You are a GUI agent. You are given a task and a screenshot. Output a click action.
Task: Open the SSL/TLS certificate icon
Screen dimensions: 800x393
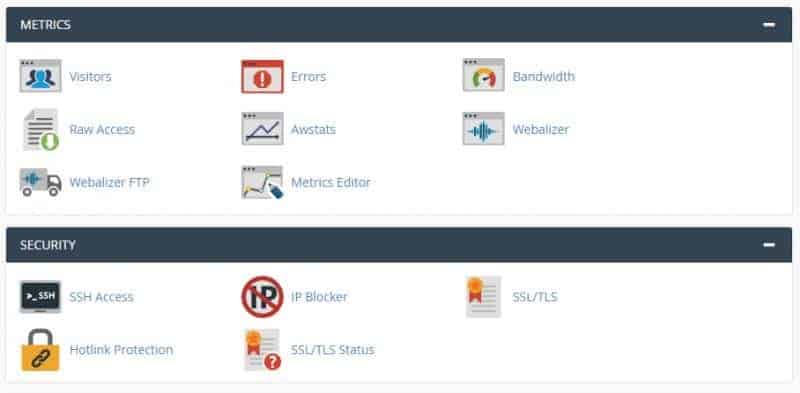coord(484,297)
